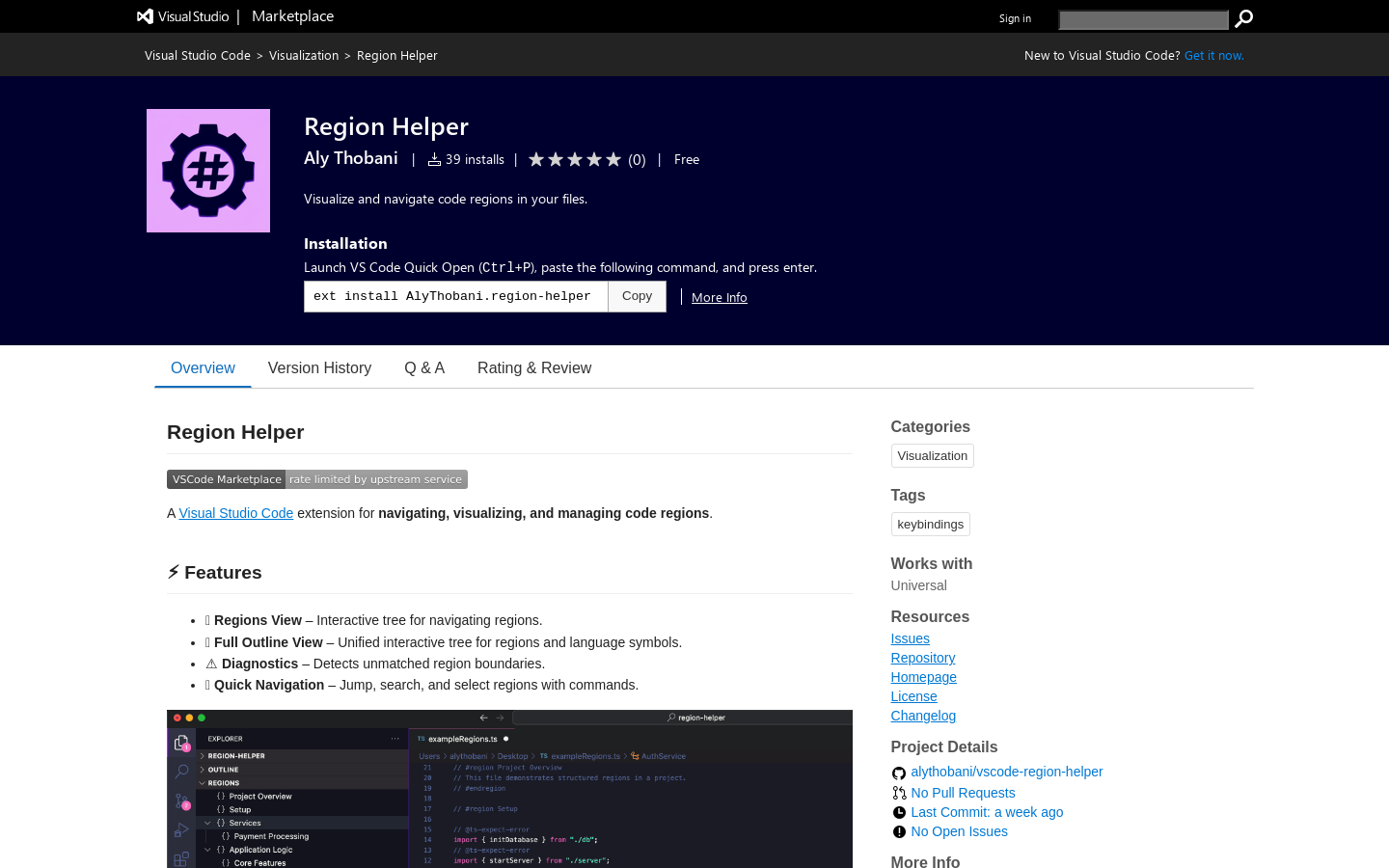Click the Search icon in the screenshot sidebar
Screen dimensions: 1389x868
(x=180, y=772)
